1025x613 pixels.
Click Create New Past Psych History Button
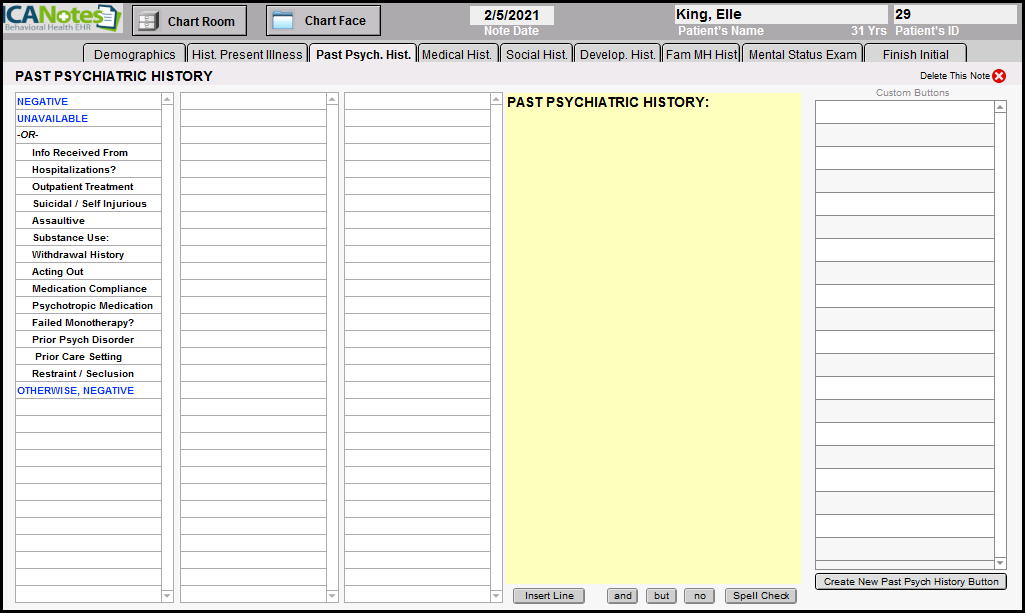[910, 582]
